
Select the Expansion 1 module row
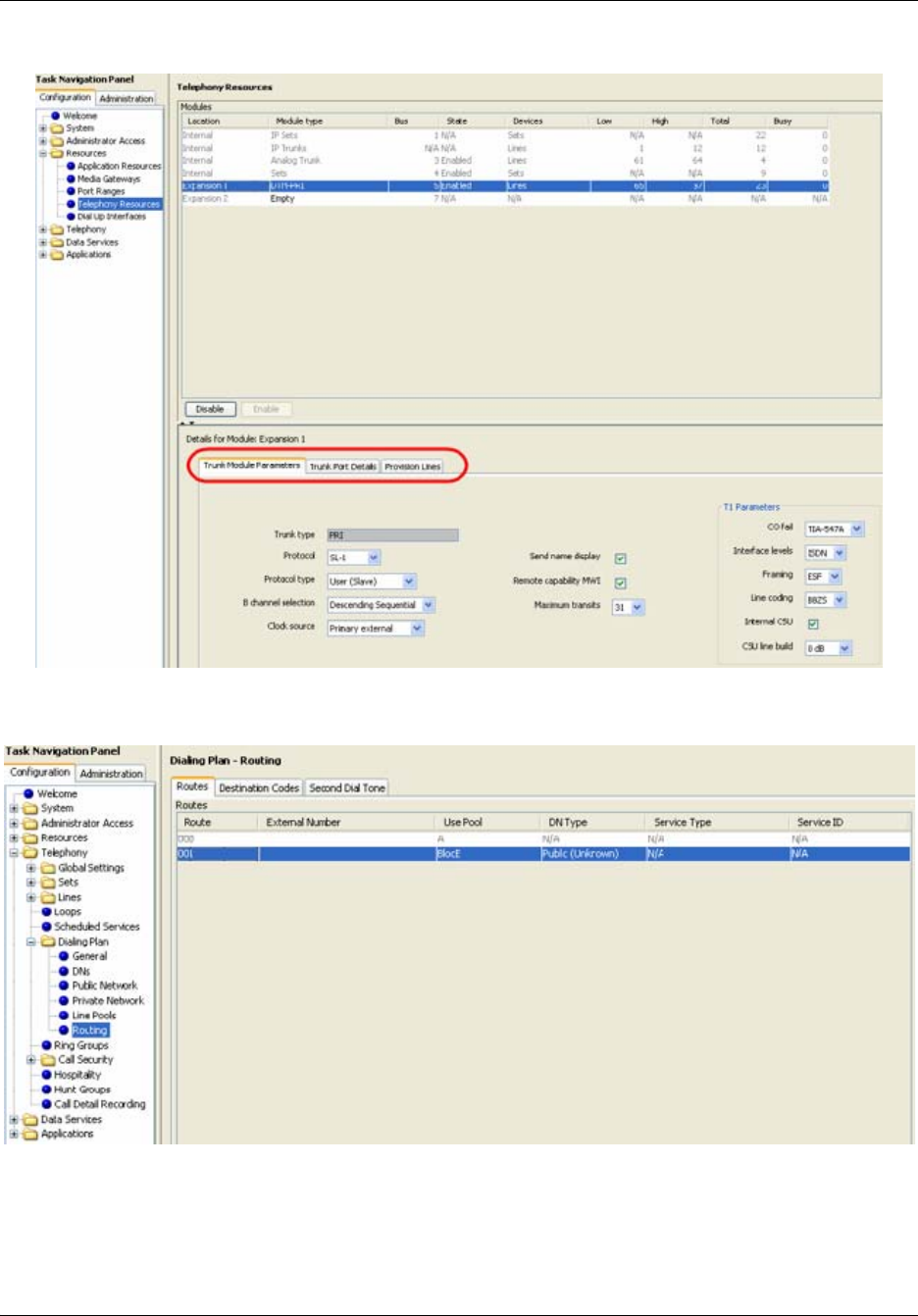pyautogui.click(x=505, y=185)
